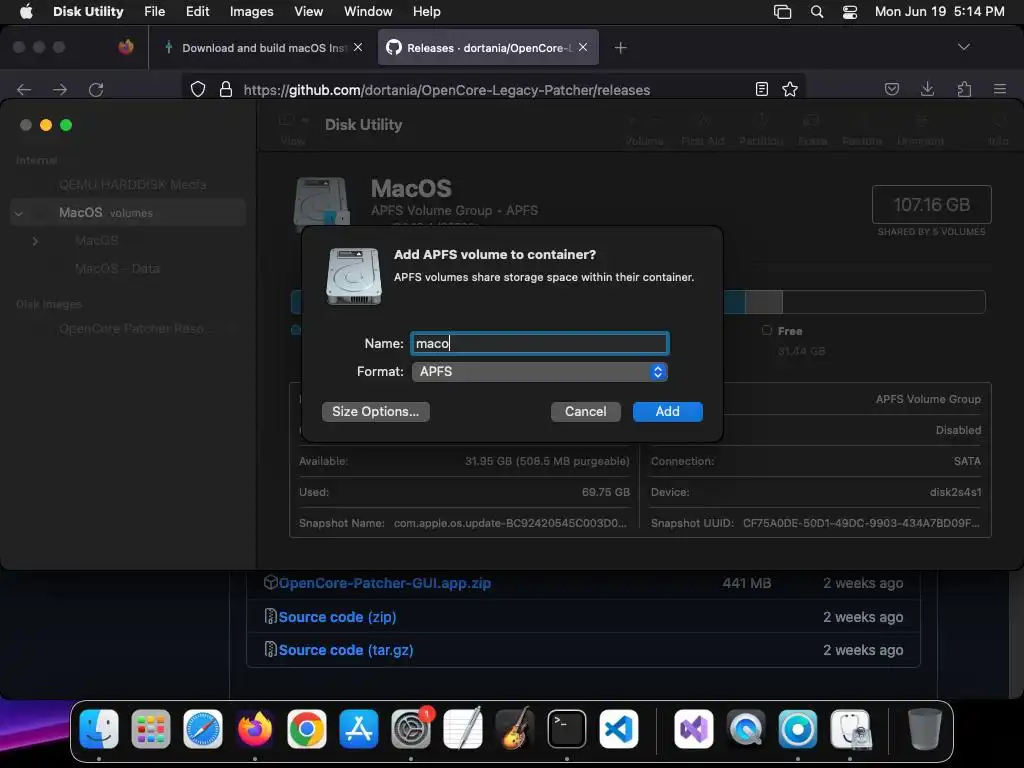Reload the GitHub releases page
Screen dimensions: 1024x768
[x=96, y=89]
